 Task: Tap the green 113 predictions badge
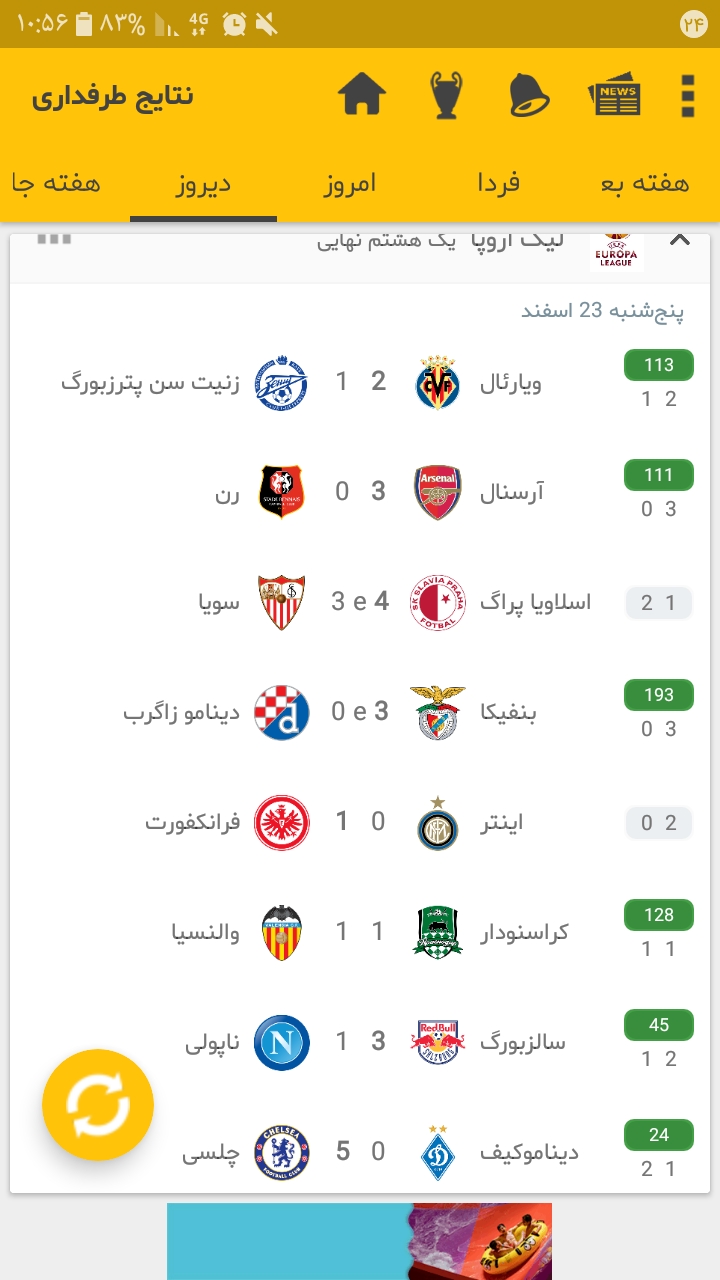tap(658, 365)
